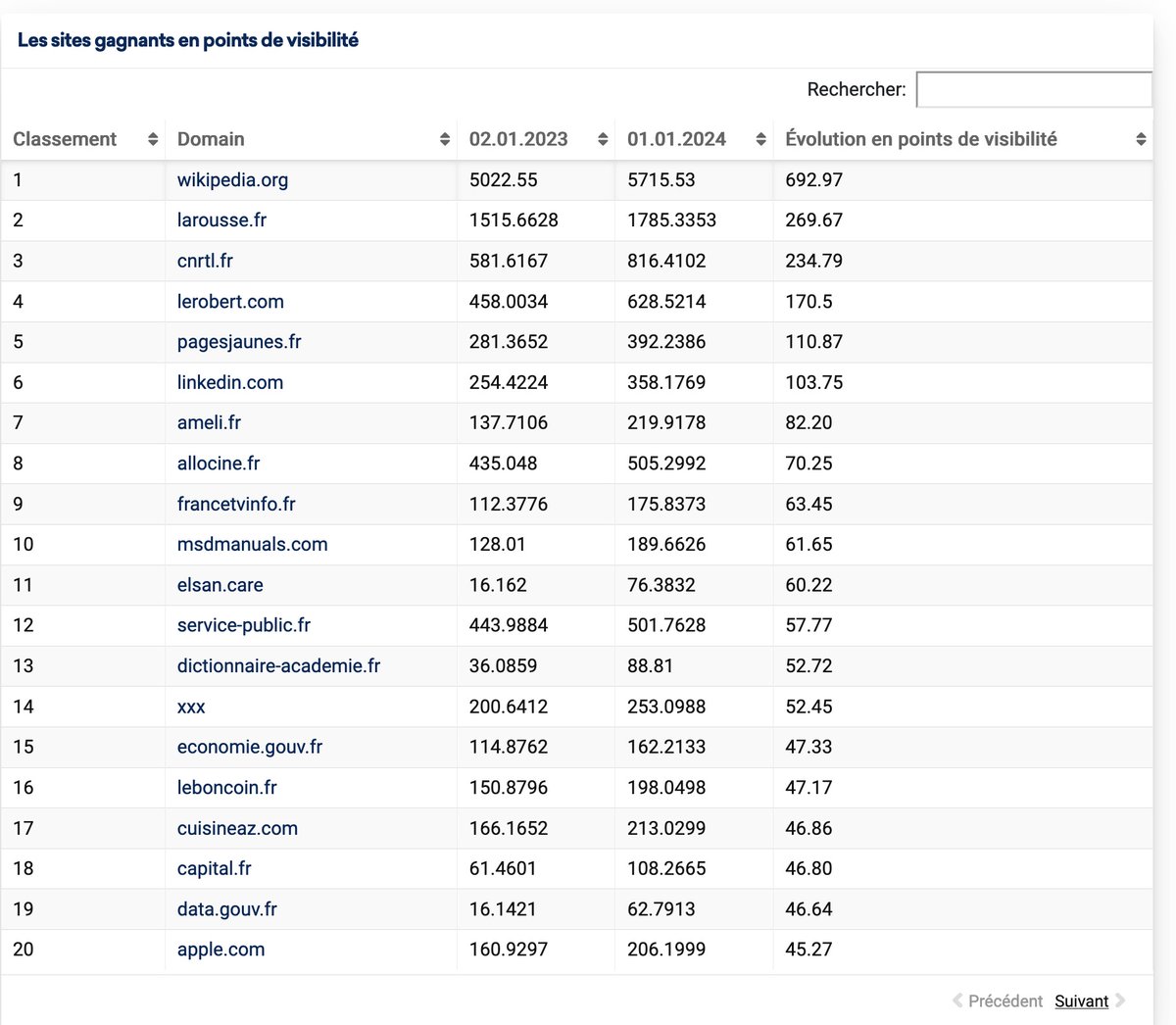Click the Rechercher: label
This screenshot has height=1025, width=1176.
coord(857,89)
